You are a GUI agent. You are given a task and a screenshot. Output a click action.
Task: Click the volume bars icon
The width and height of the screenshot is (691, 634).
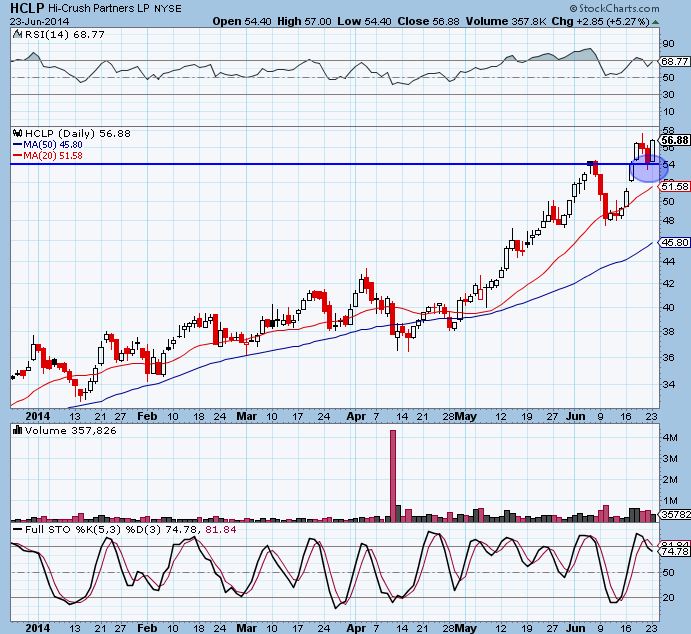click(x=18, y=430)
